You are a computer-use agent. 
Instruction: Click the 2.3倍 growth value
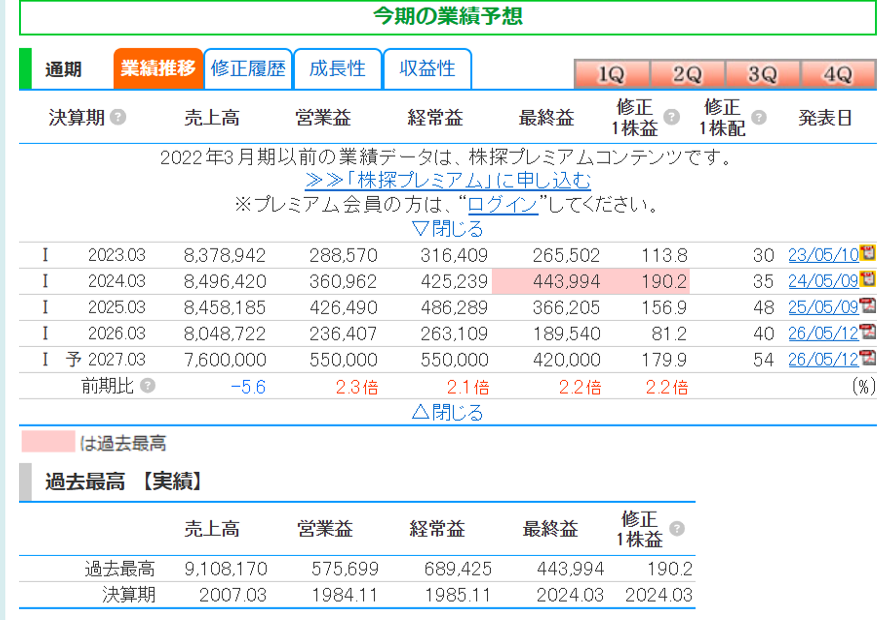tap(357, 387)
